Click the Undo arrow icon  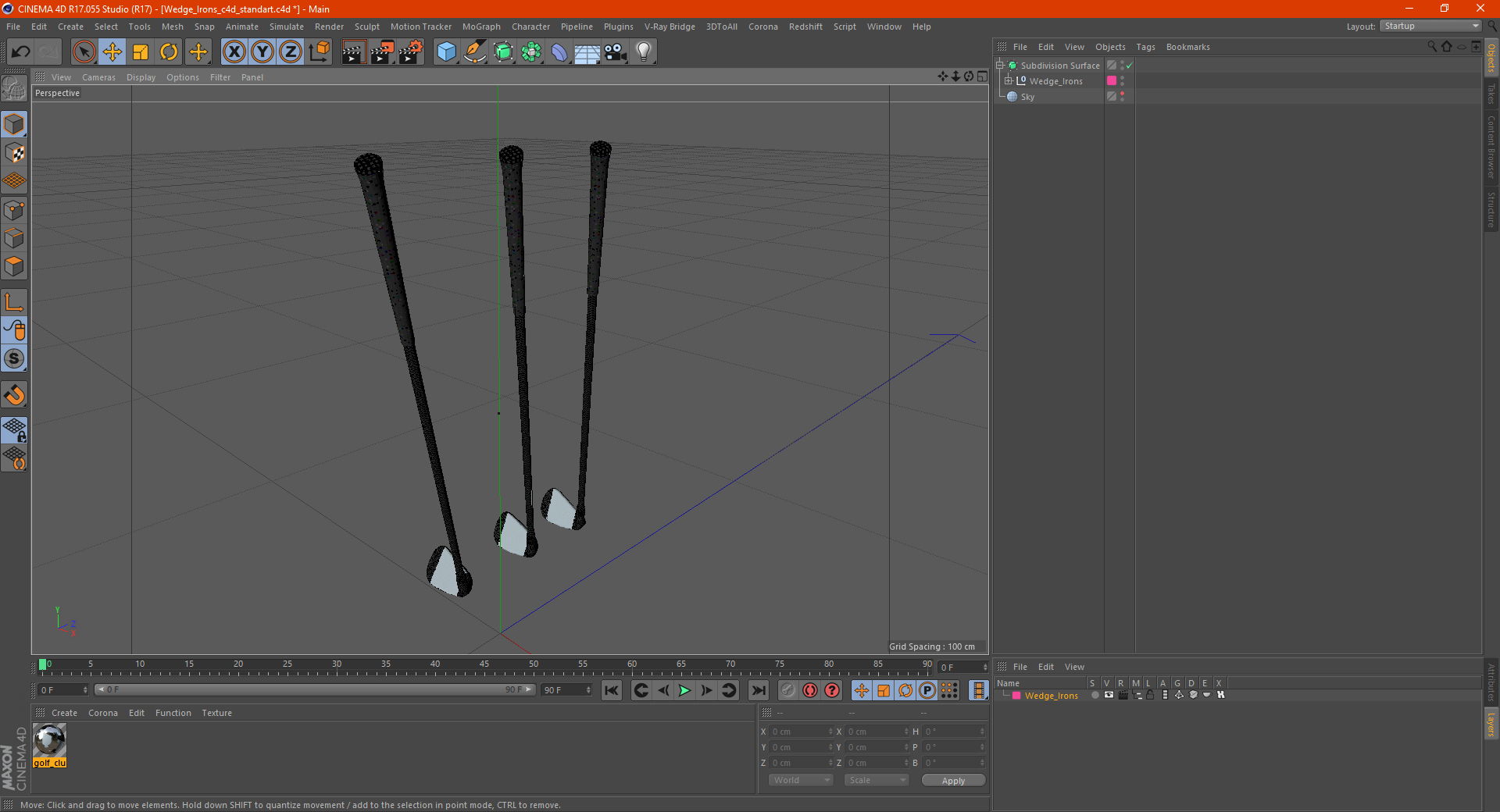(x=20, y=52)
